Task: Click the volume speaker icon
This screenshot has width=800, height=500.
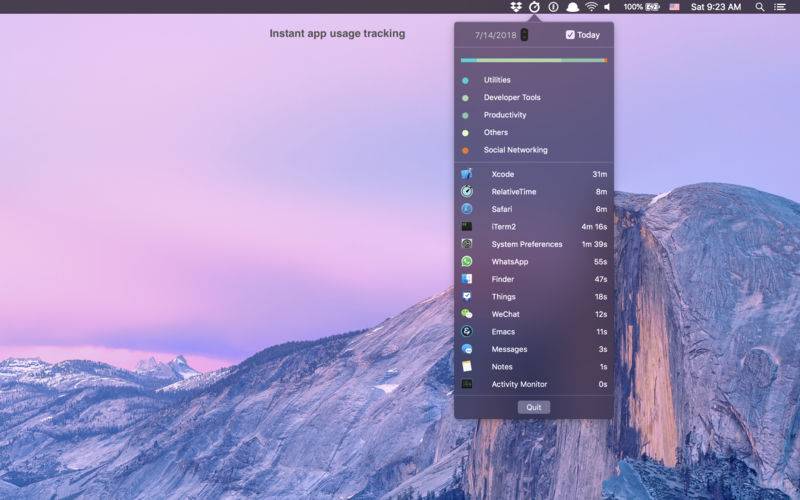Action: click(x=607, y=7)
